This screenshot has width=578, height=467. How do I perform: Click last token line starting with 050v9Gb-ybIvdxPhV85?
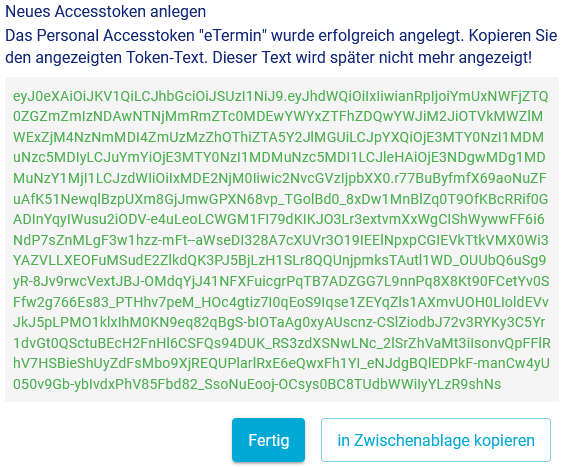click(257, 384)
